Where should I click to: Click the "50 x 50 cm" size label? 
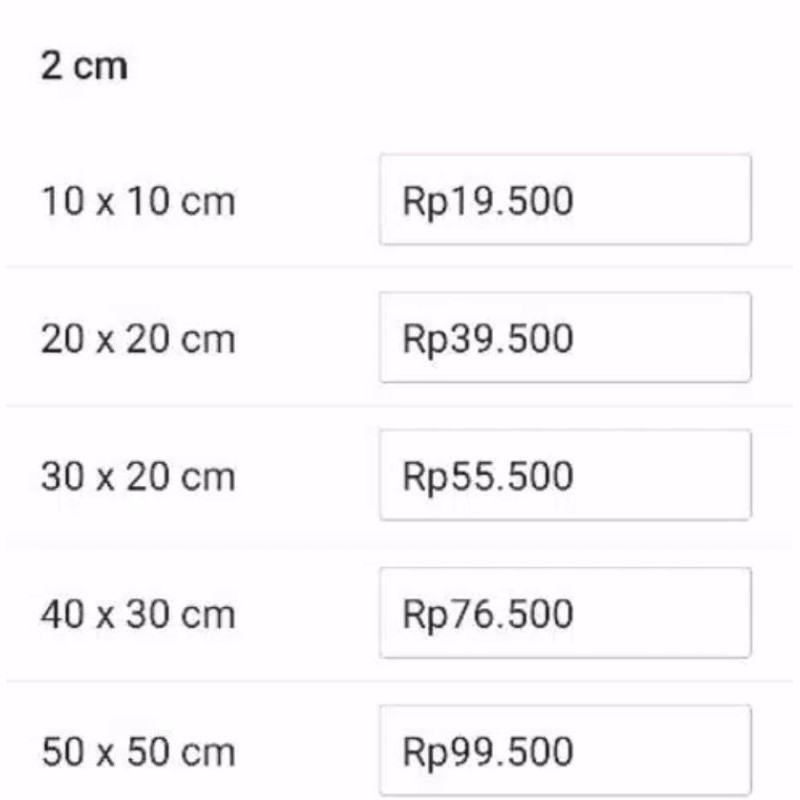[138, 751]
